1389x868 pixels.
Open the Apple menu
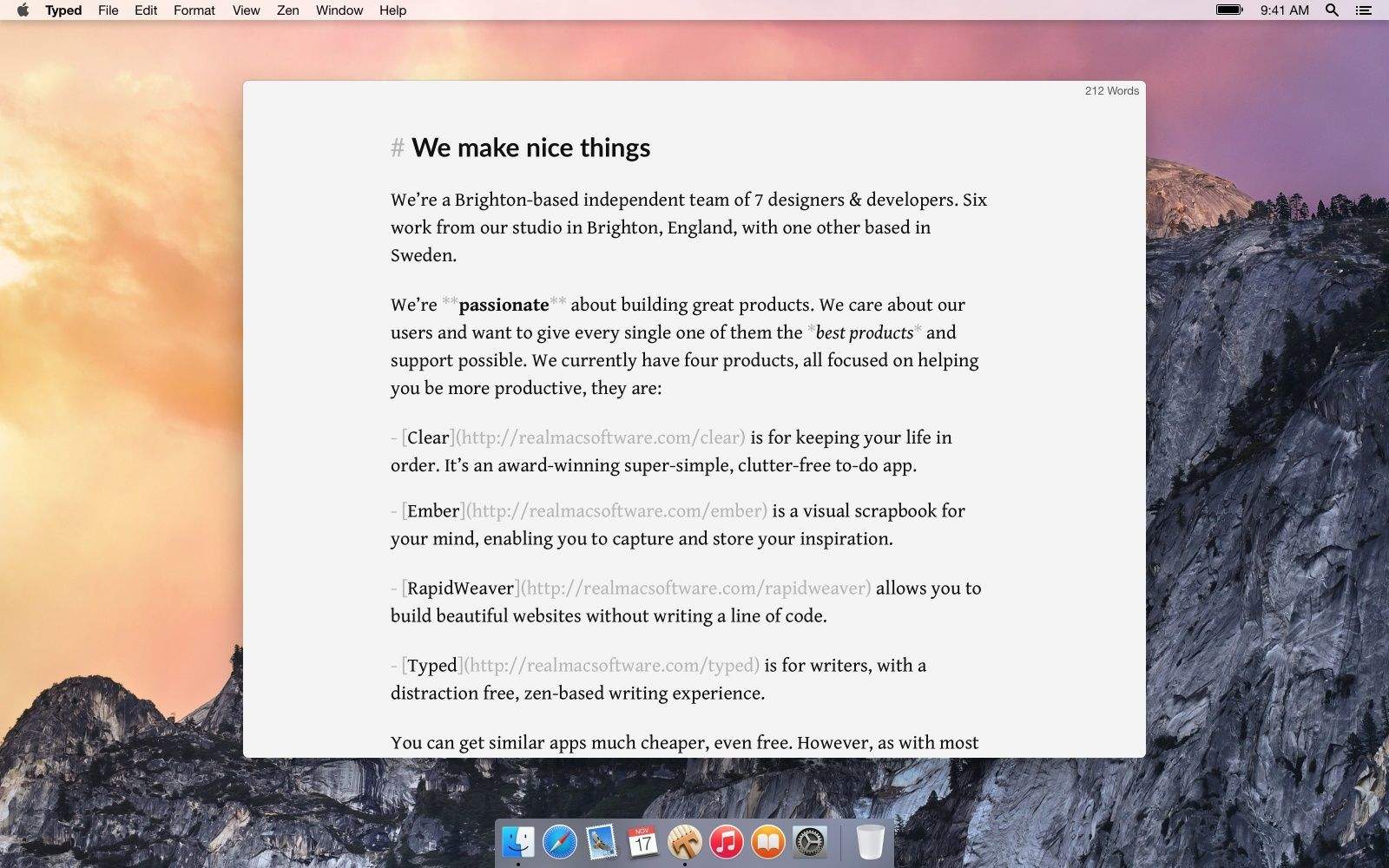tap(23, 10)
